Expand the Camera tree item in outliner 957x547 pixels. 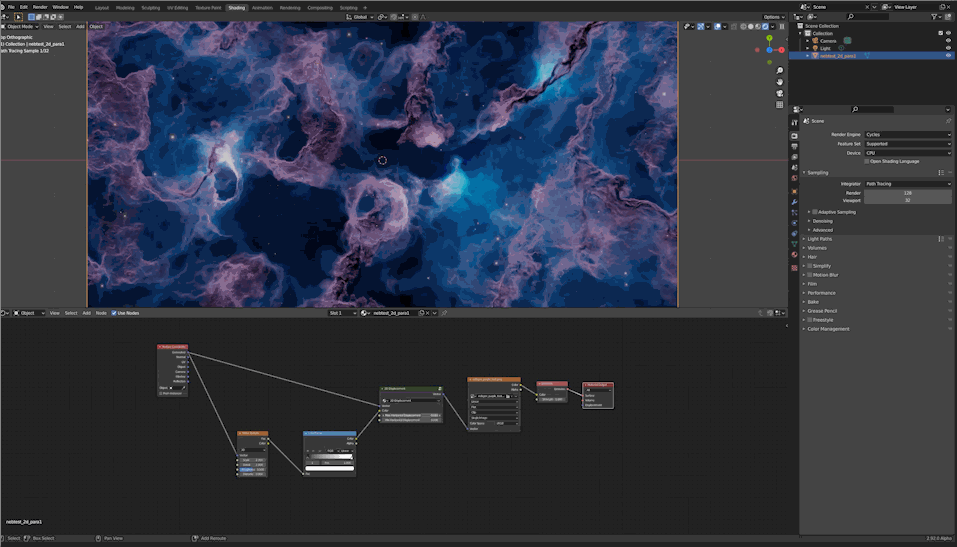[x=807, y=40]
